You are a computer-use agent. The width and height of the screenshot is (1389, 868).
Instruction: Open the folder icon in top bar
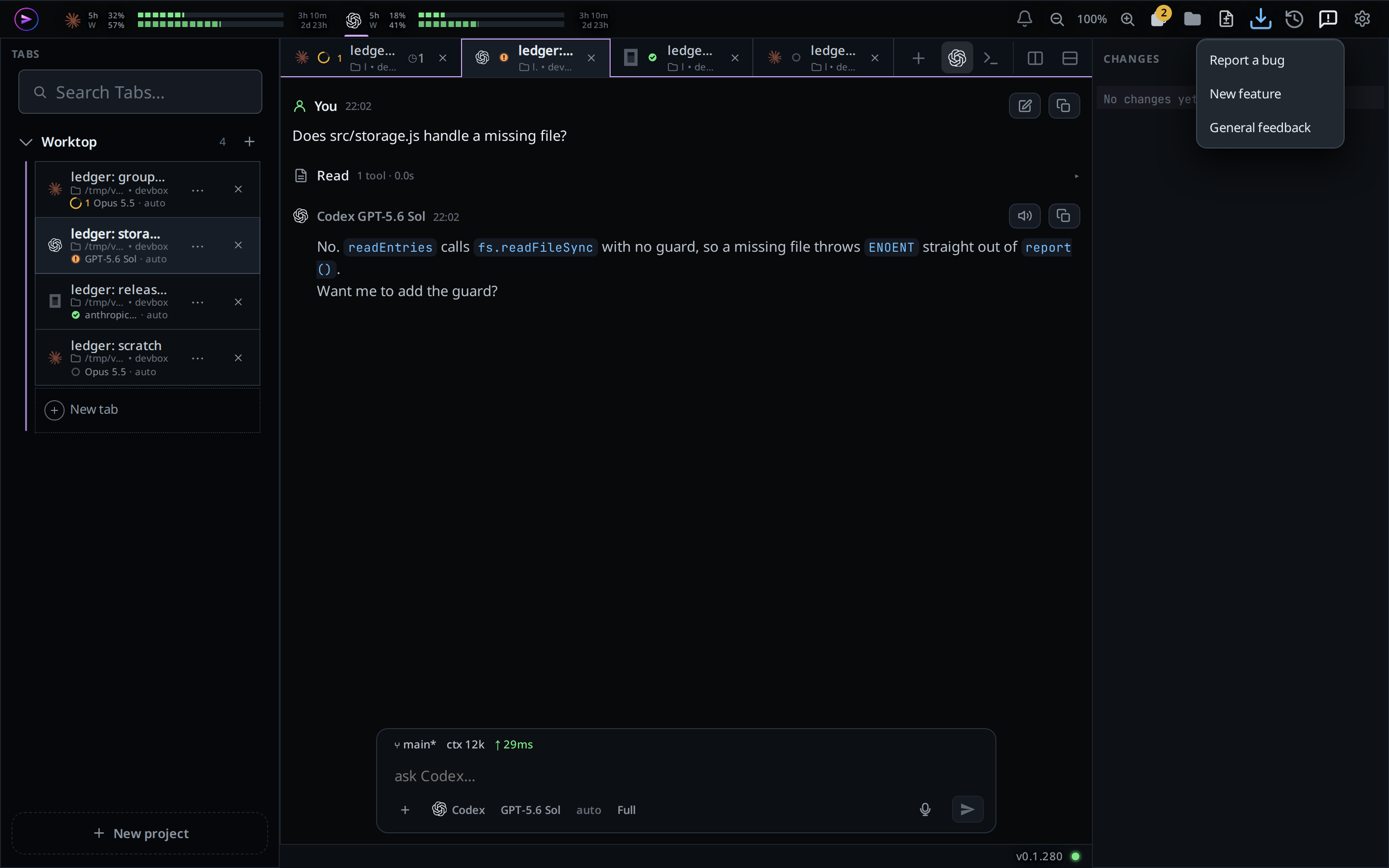(1192, 19)
